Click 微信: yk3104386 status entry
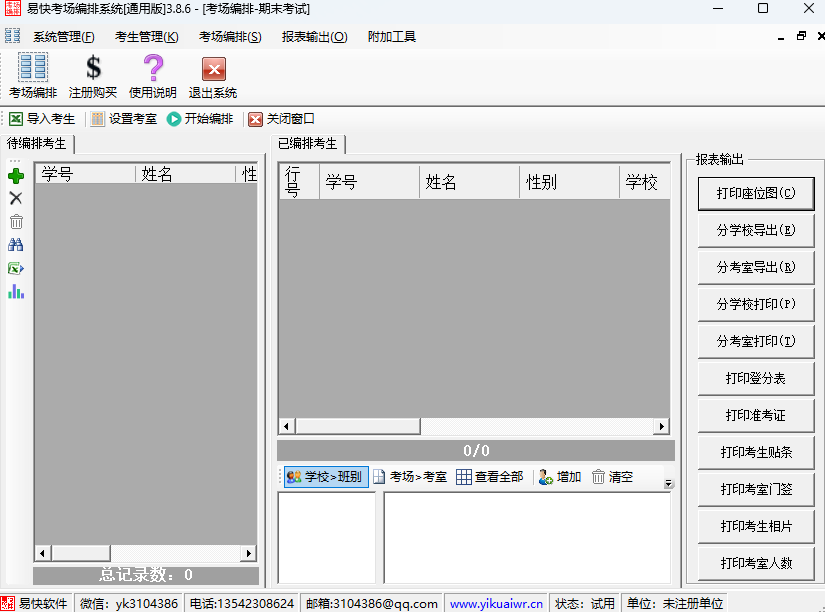The width and height of the screenshot is (825, 612). (129, 604)
